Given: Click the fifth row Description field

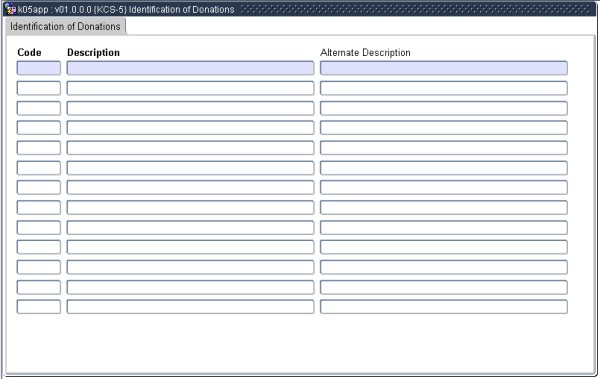Looking at the screenshot, I should 190,148.
